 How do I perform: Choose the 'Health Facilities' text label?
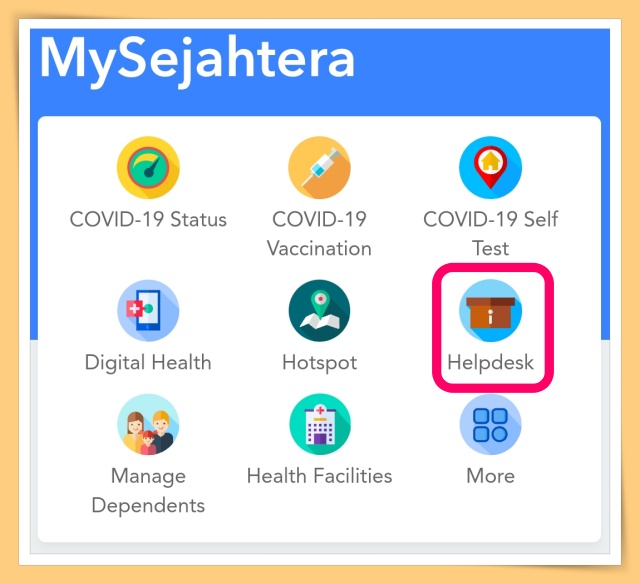(x=320, y=476)
